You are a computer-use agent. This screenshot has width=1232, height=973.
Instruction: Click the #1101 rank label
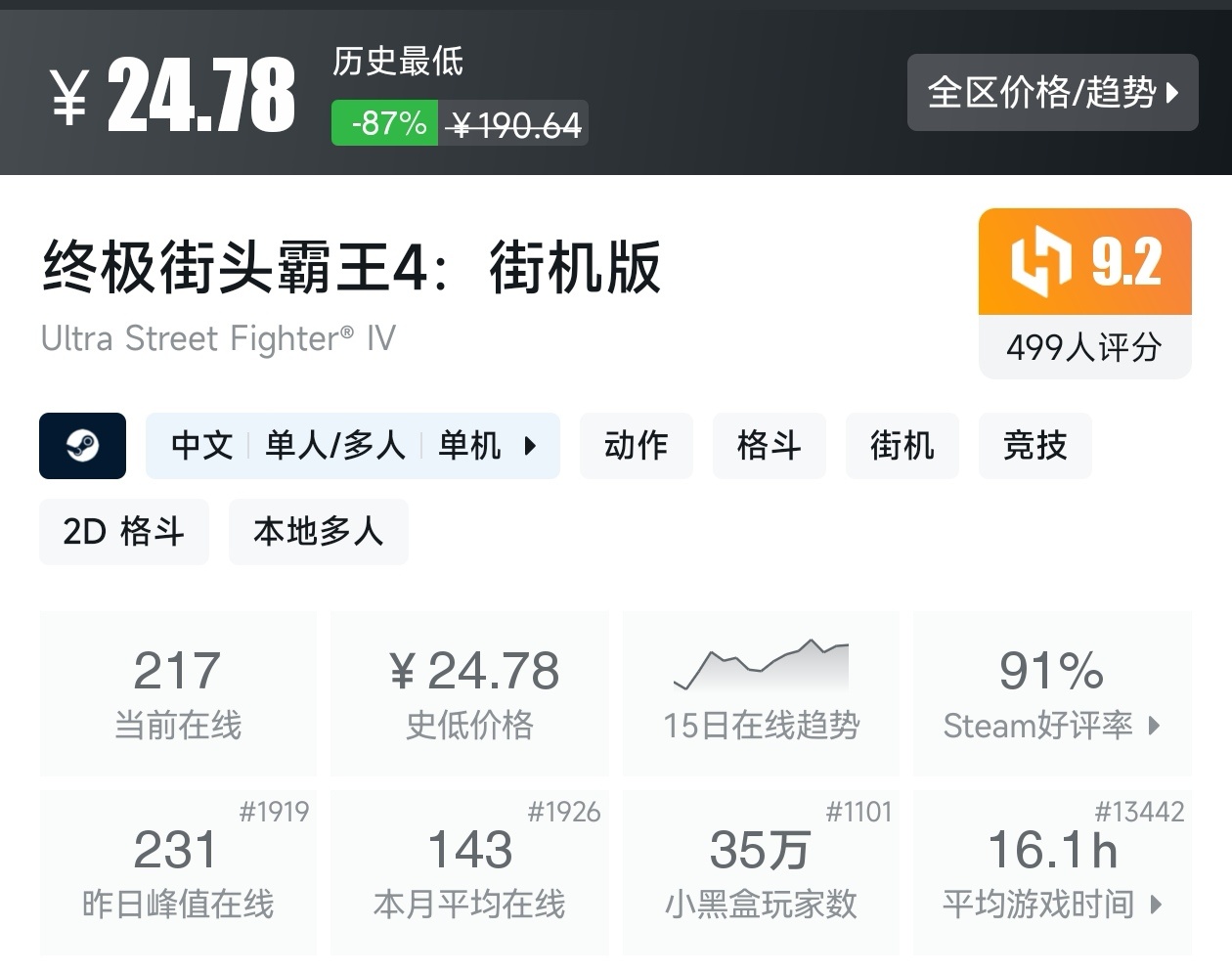coord(858,812)
